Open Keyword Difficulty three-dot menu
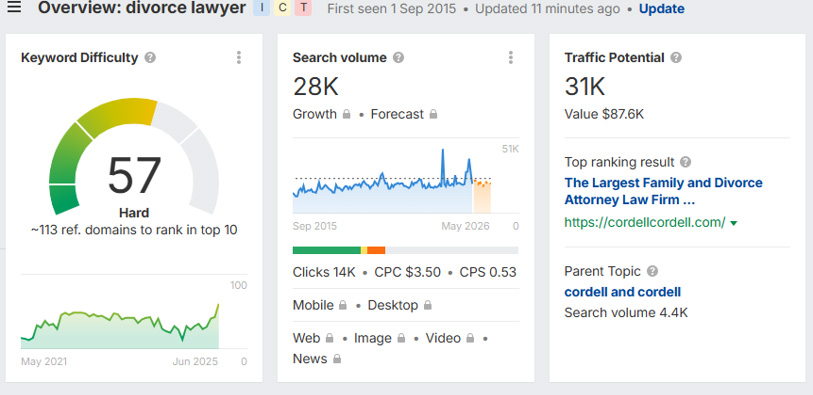The height and width of the screenshot is (395, 813). [x=239, y=58]
